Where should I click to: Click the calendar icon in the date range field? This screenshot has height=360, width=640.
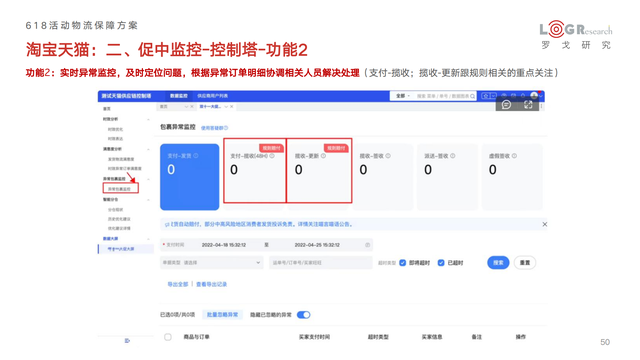(x=367, y=245)
